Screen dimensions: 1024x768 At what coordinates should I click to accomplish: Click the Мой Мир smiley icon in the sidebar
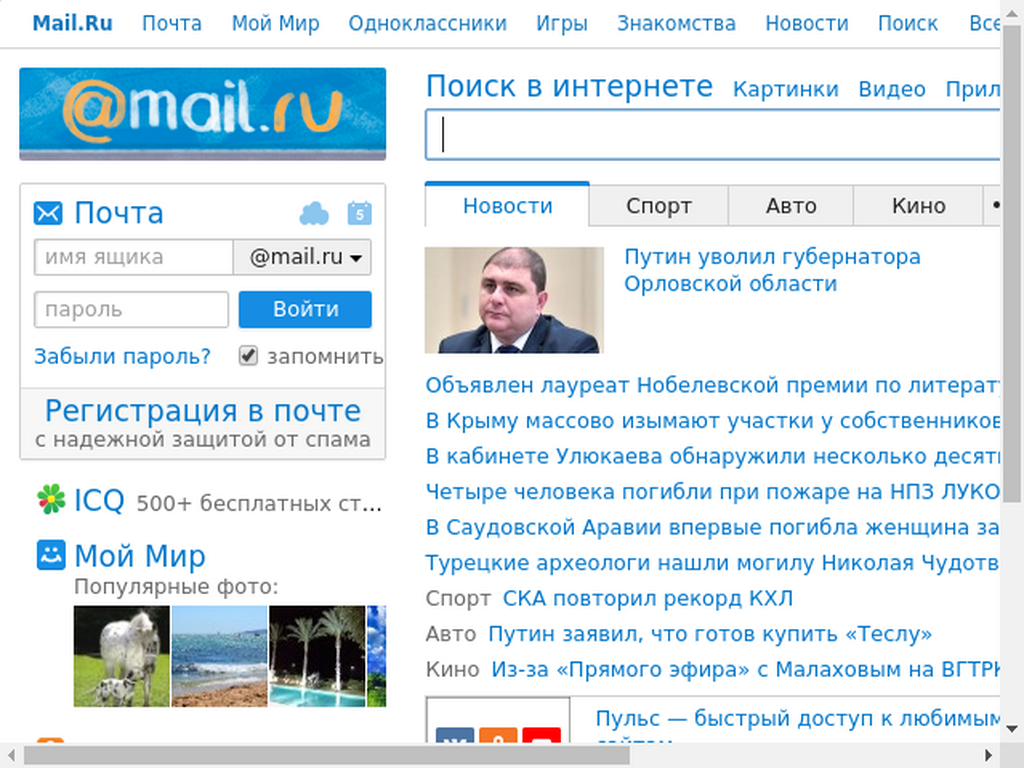click(51, 555)
